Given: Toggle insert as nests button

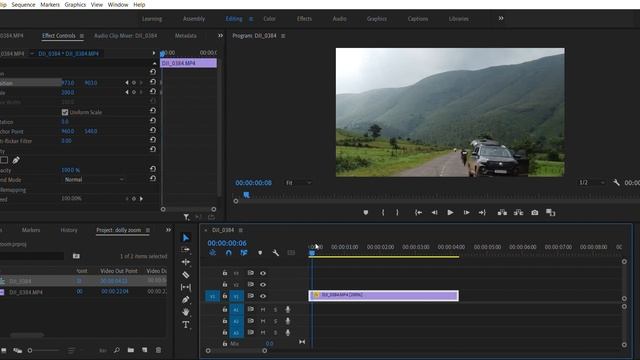Looking at the screenshot, I should 213,253.
